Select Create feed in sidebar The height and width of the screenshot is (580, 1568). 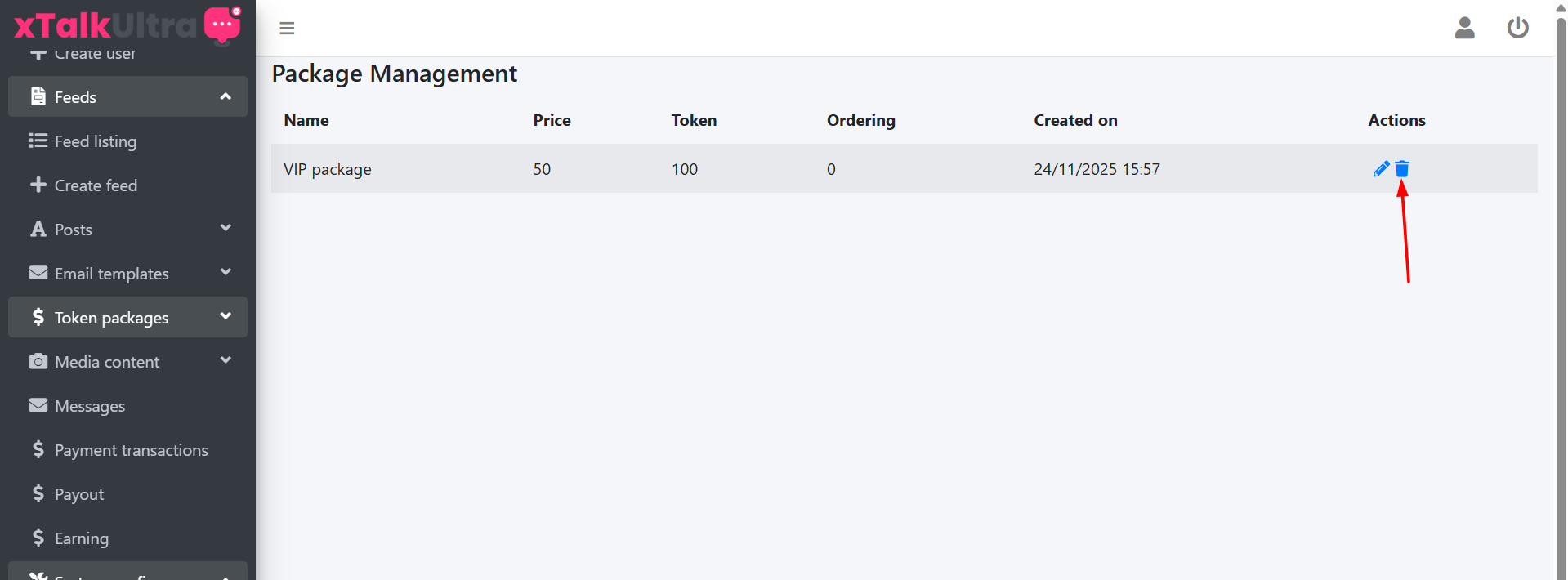[x=95, y=185]
